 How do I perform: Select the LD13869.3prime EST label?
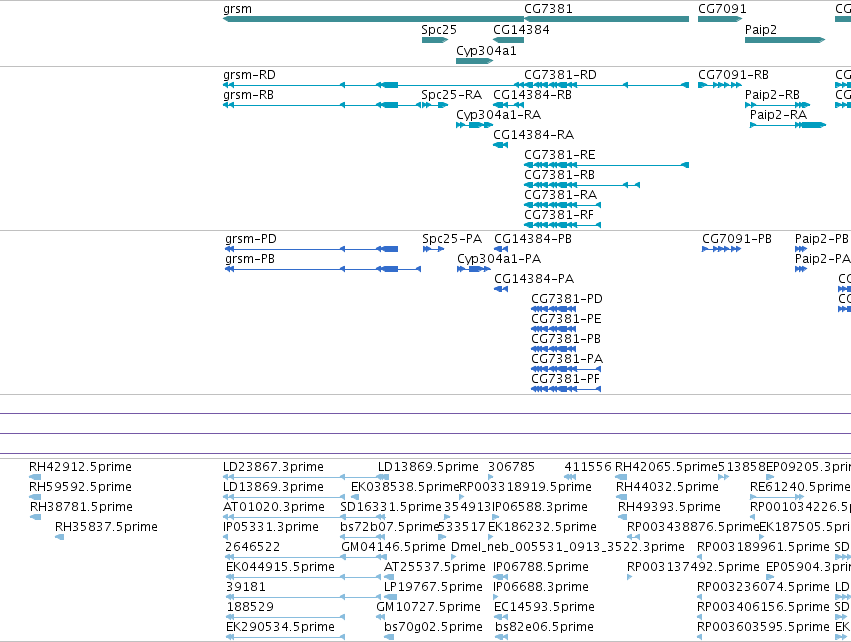[274, 487]
